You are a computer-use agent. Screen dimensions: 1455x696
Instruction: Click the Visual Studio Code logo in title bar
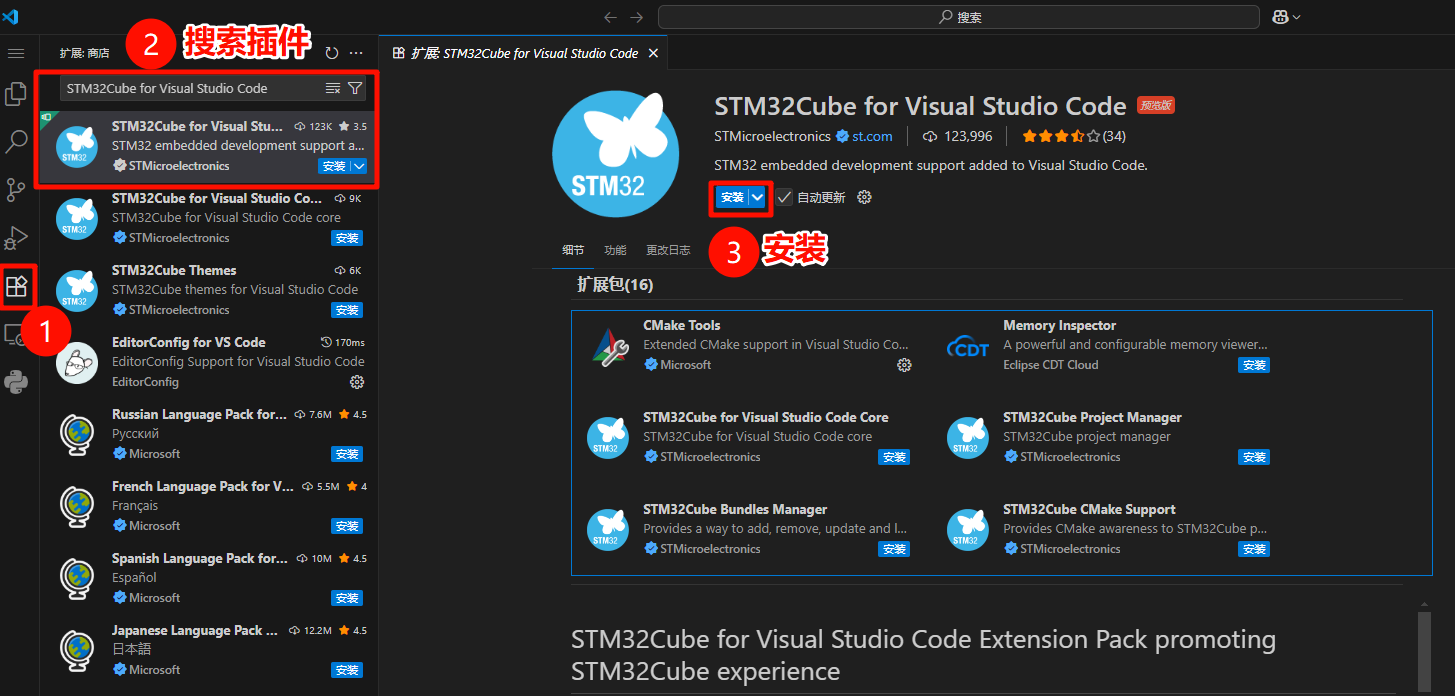(x=11, y=17)
